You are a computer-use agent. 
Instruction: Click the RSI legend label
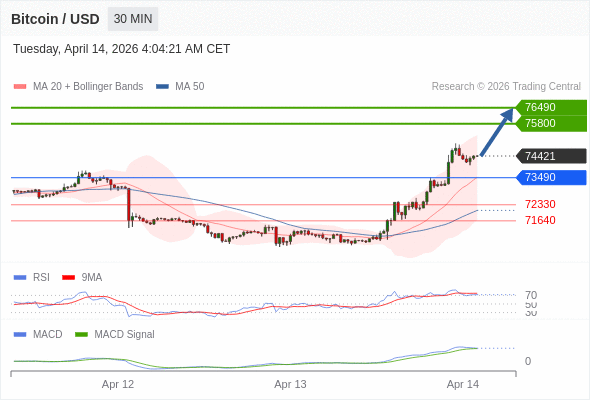coord(41,278)
